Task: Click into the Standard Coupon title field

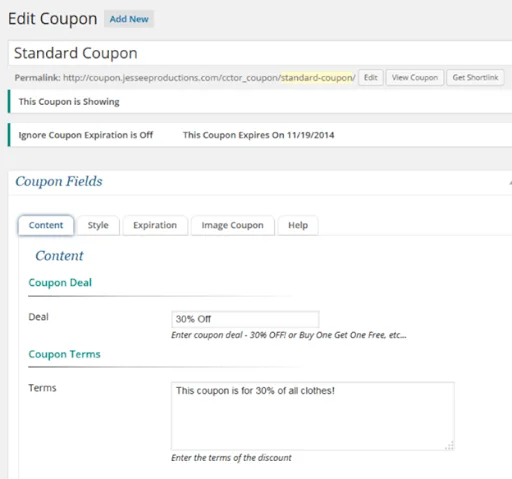Action: click(260, 53)
